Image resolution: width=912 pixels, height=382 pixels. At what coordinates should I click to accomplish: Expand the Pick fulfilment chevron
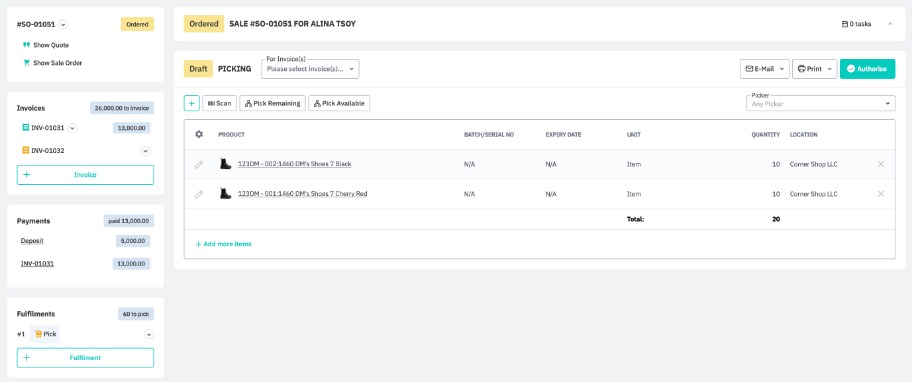[x=149, y=334]
